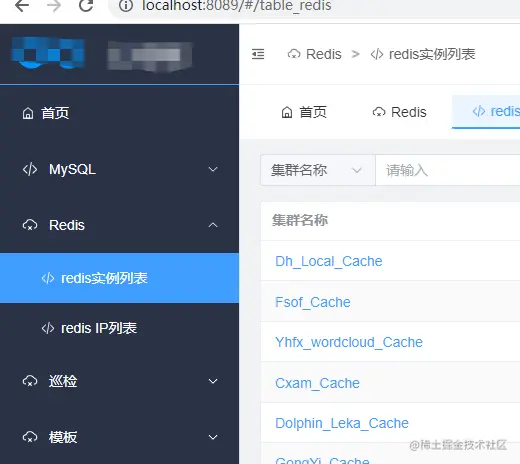
Task: Click the Redis breadcrumb link
Action: (315, 54)
